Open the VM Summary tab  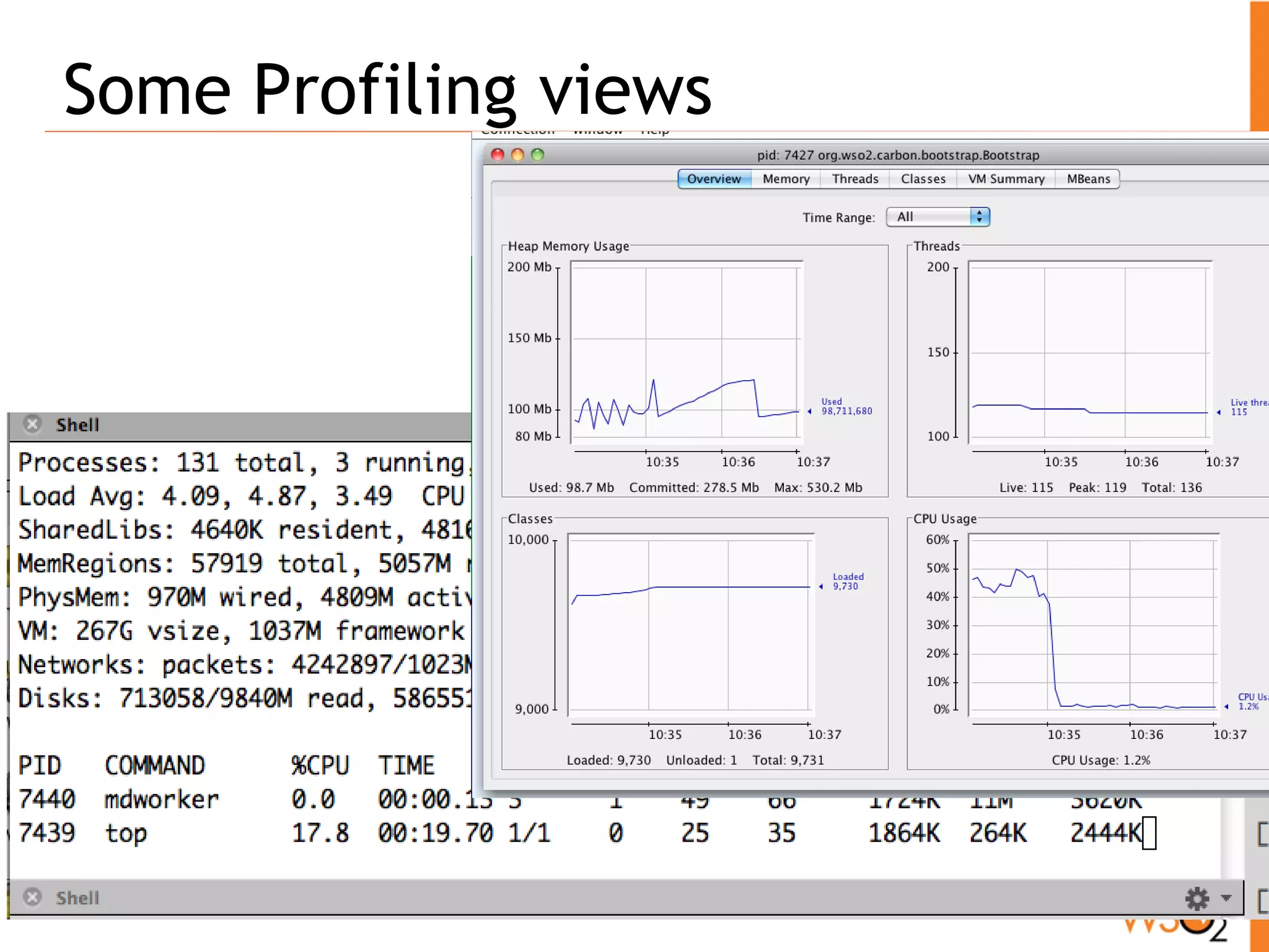(1006, 179)
